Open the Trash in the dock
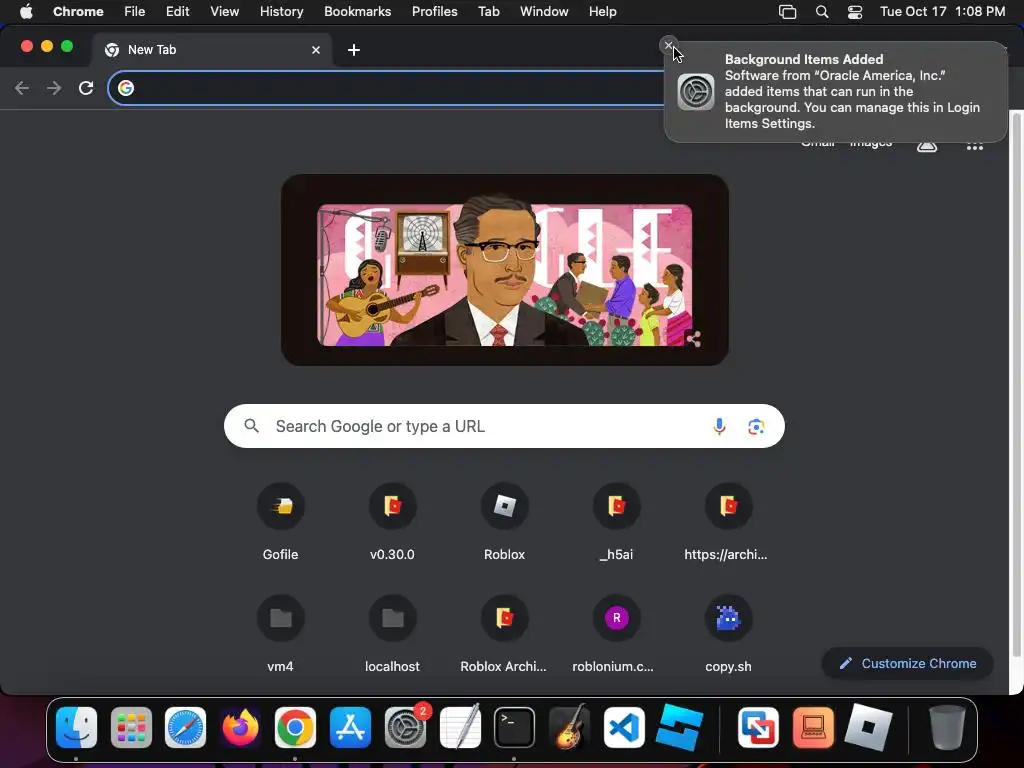The image size is (1024, 768). pyautogui.click(x=946, y=728)
